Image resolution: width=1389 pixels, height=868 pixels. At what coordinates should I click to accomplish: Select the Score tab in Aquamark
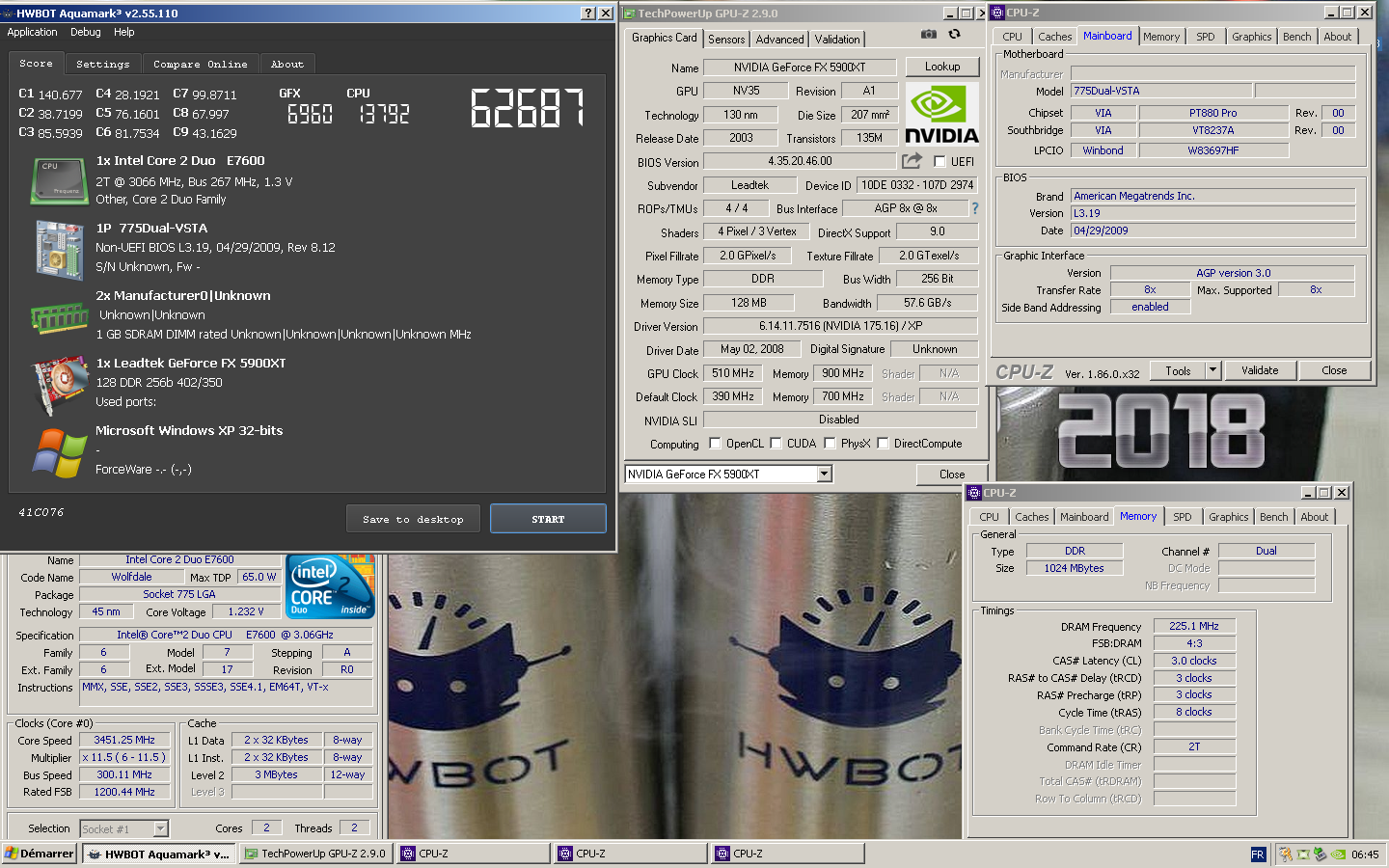point(37,64)
